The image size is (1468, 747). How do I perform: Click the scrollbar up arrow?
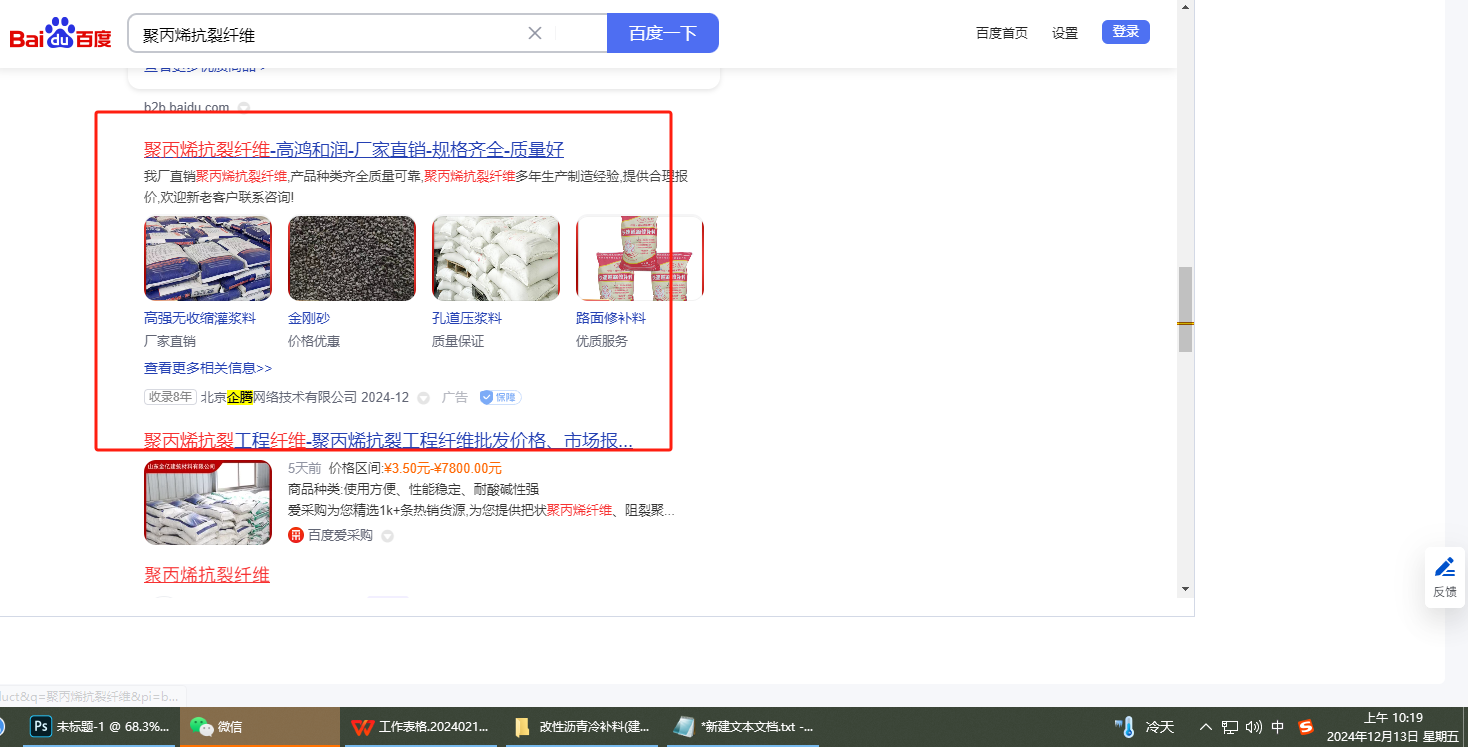pyautogui.click(x=1185, y=7)
